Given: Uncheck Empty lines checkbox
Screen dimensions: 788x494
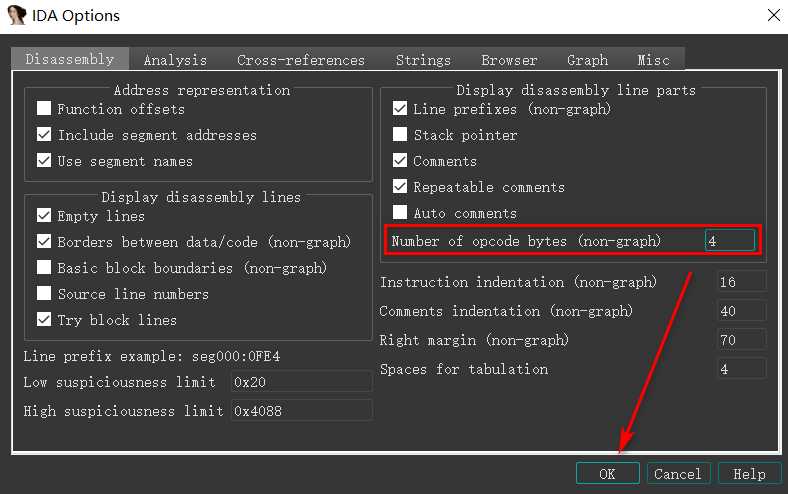Looking at the screenshot, I should 44,216.
